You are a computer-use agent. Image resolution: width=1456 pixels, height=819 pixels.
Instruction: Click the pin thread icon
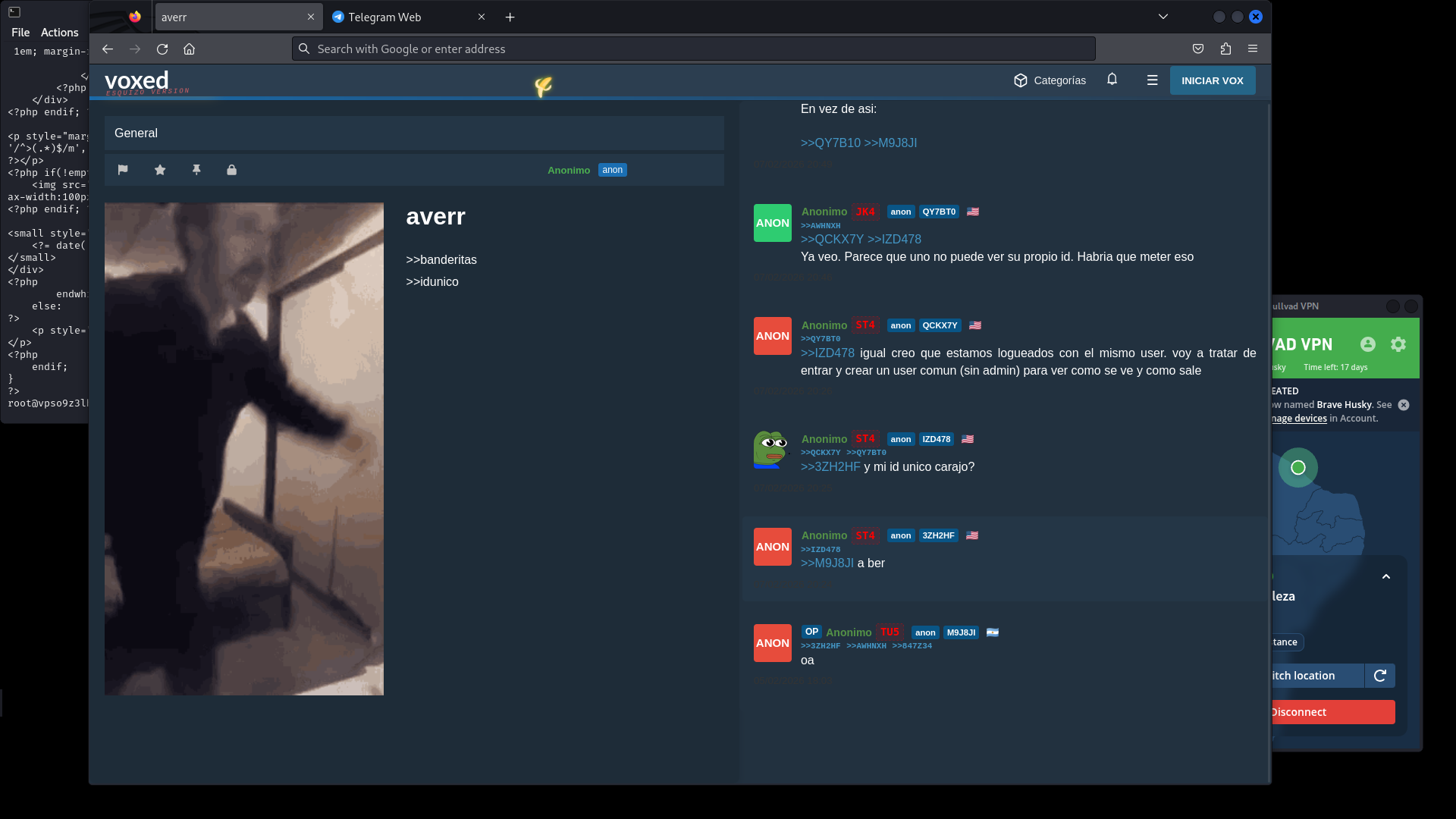(196, 170)
